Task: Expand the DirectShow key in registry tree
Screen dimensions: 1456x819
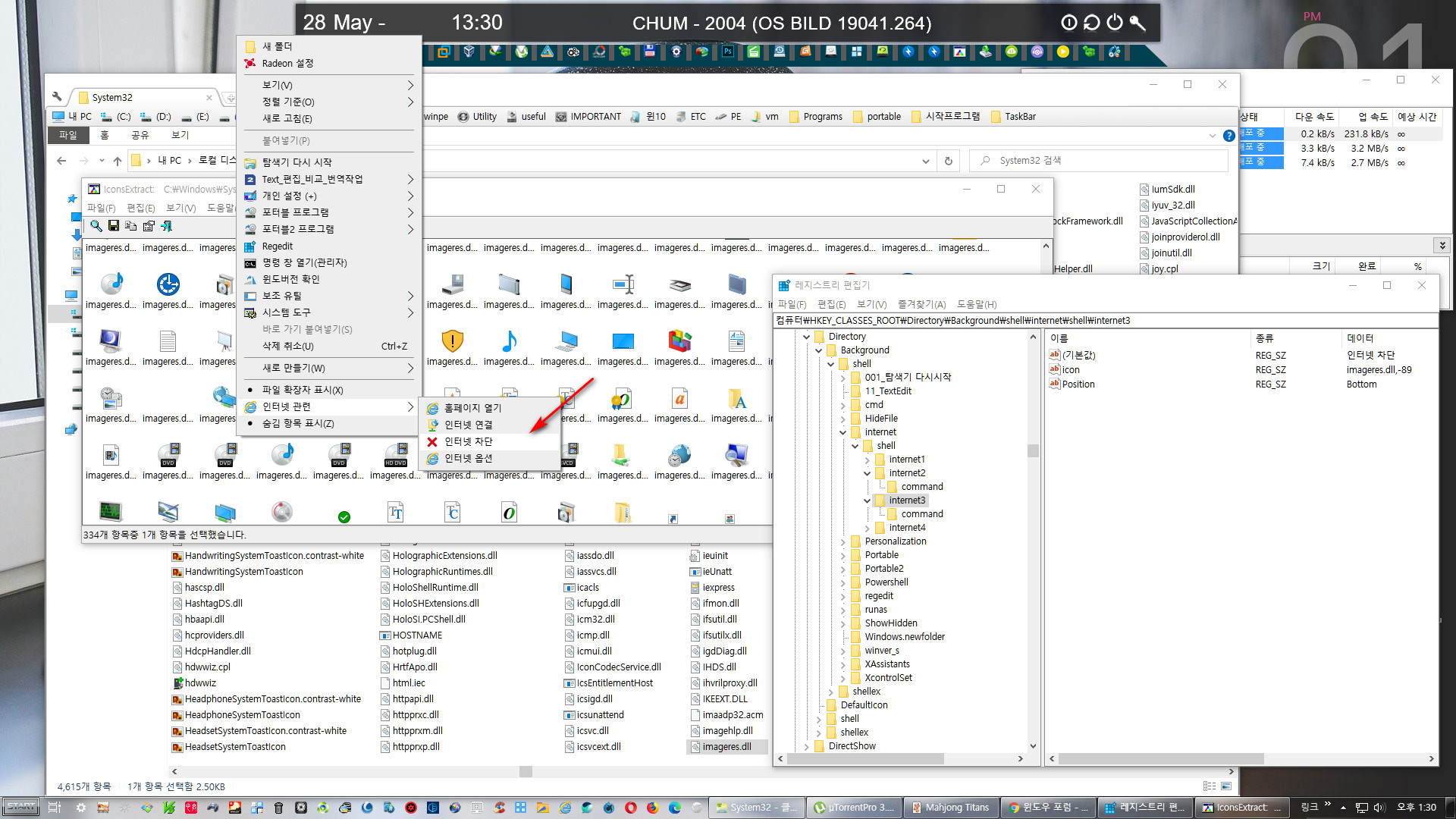Action: (806, 746)
